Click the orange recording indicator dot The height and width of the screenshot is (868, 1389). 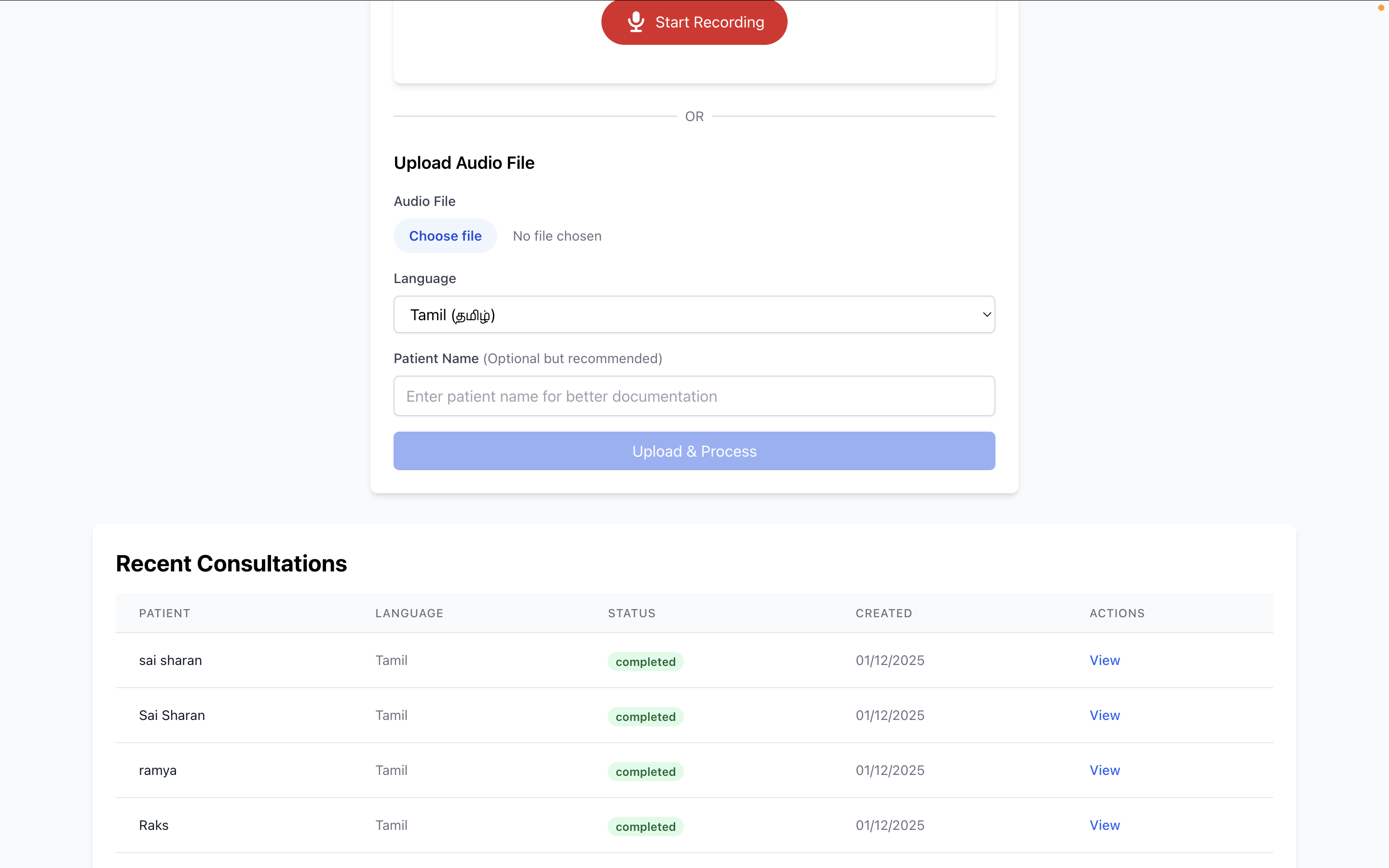pos(1381,7)
